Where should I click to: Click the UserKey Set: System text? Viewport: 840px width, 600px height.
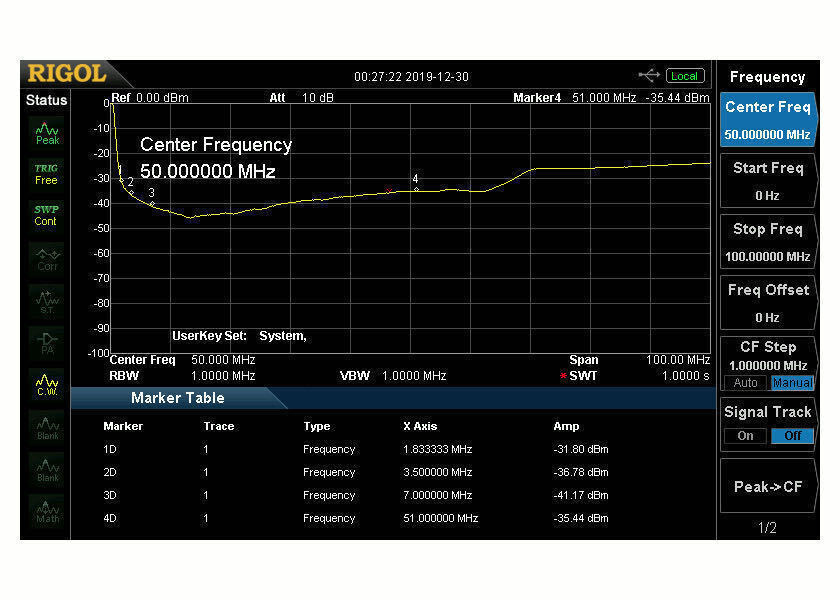click(239, 336)
